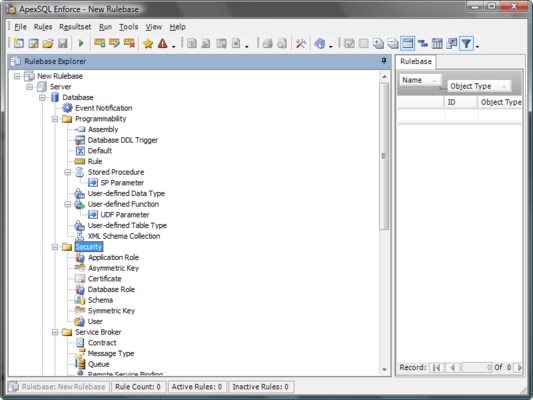Click the Save floppy disk icon
Screen dimensions: 533x400
tap(63, 44)
